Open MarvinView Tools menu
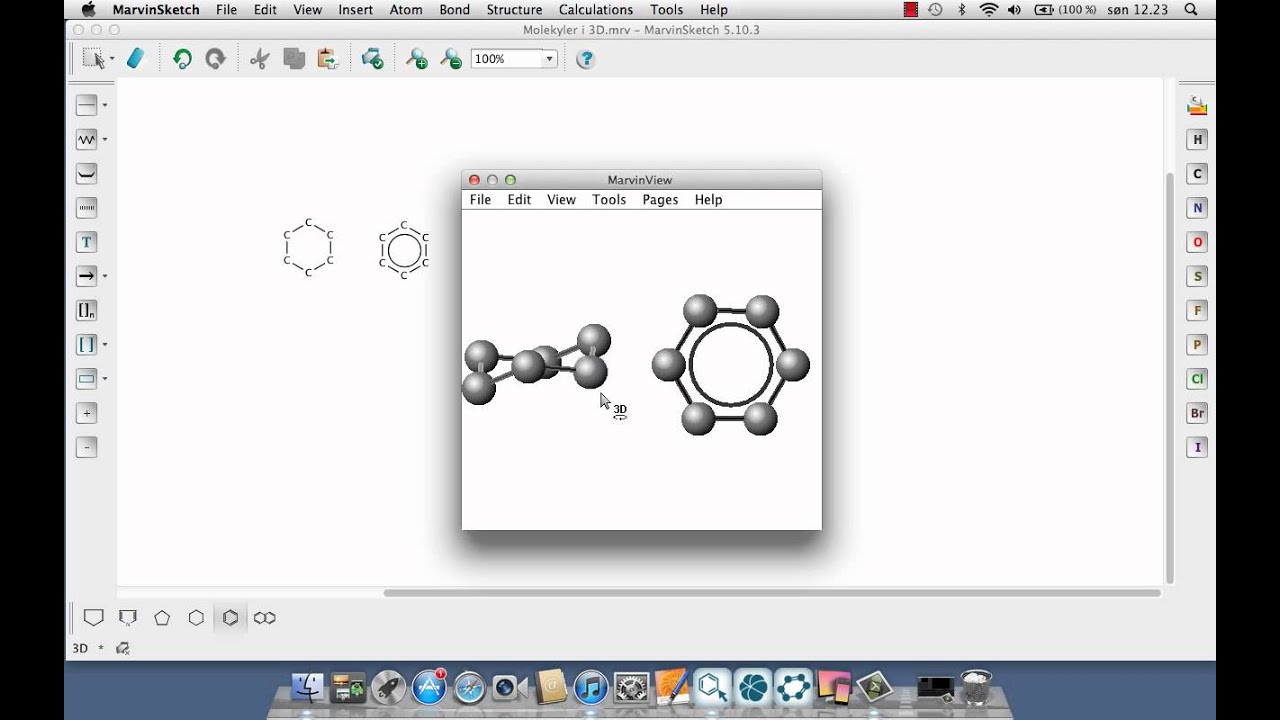1280x720 pixels. tap(609, 200)
